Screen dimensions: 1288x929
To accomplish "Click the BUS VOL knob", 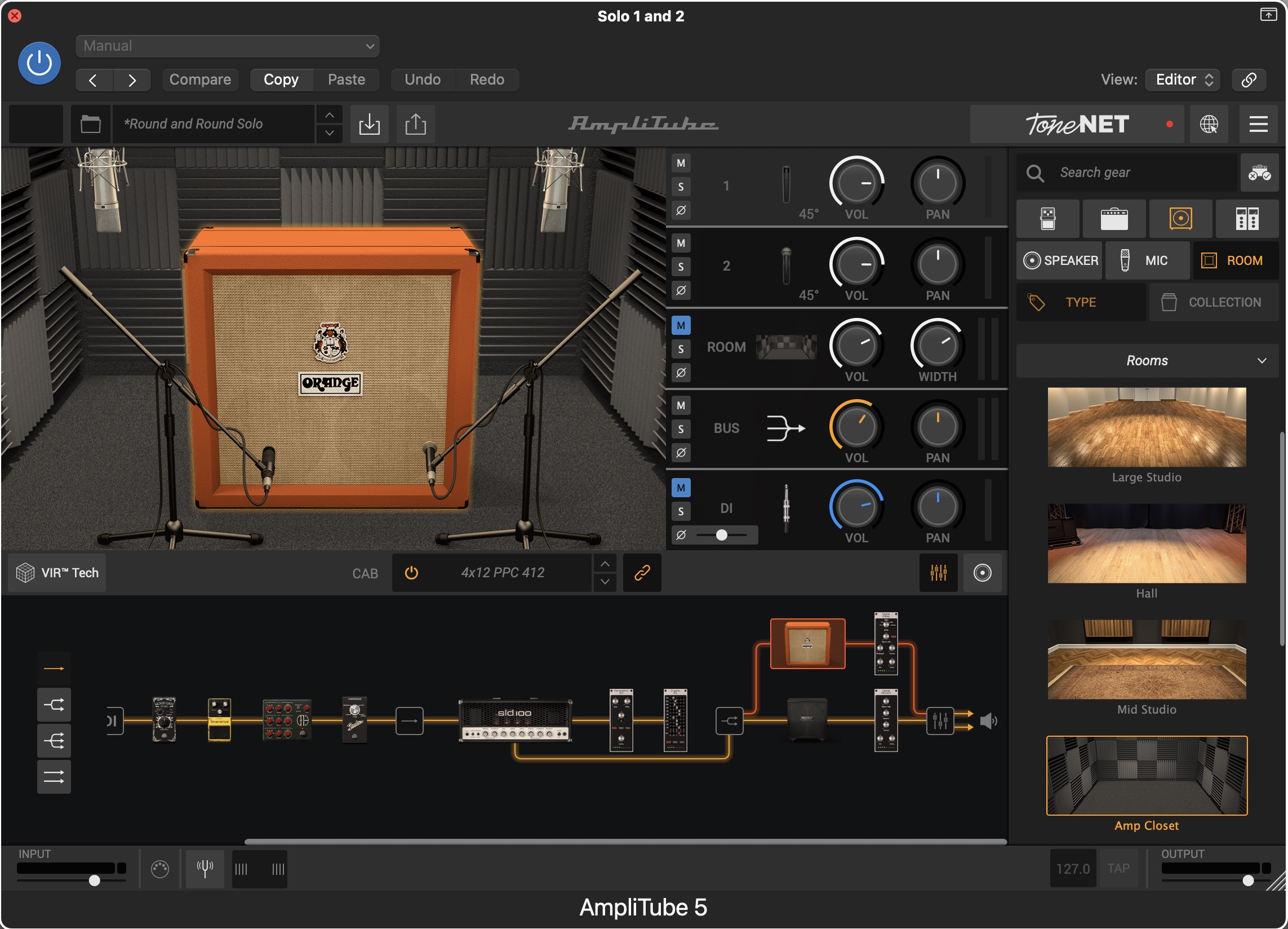I will [856, 427].
